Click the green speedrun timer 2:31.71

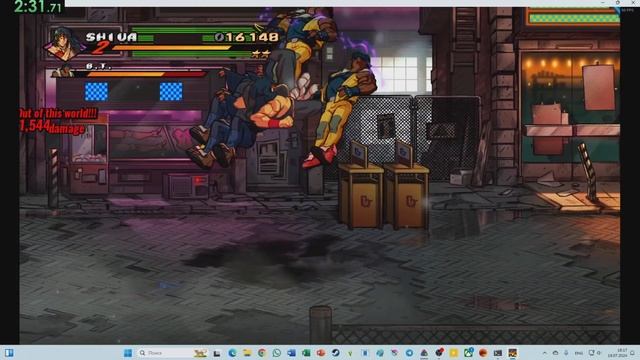(x=38, y=7)
